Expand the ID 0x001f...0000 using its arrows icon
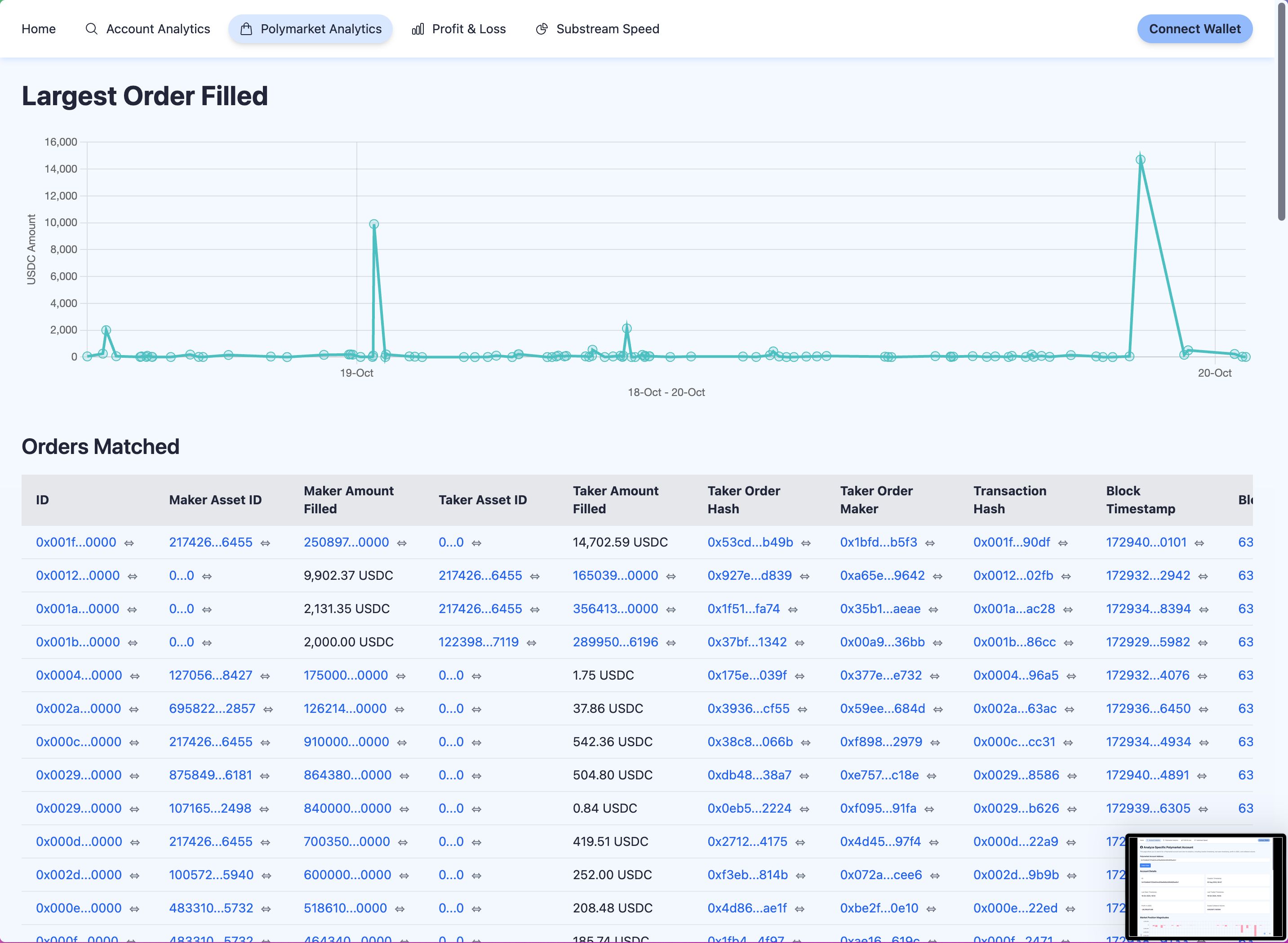 tap(129, 543)
